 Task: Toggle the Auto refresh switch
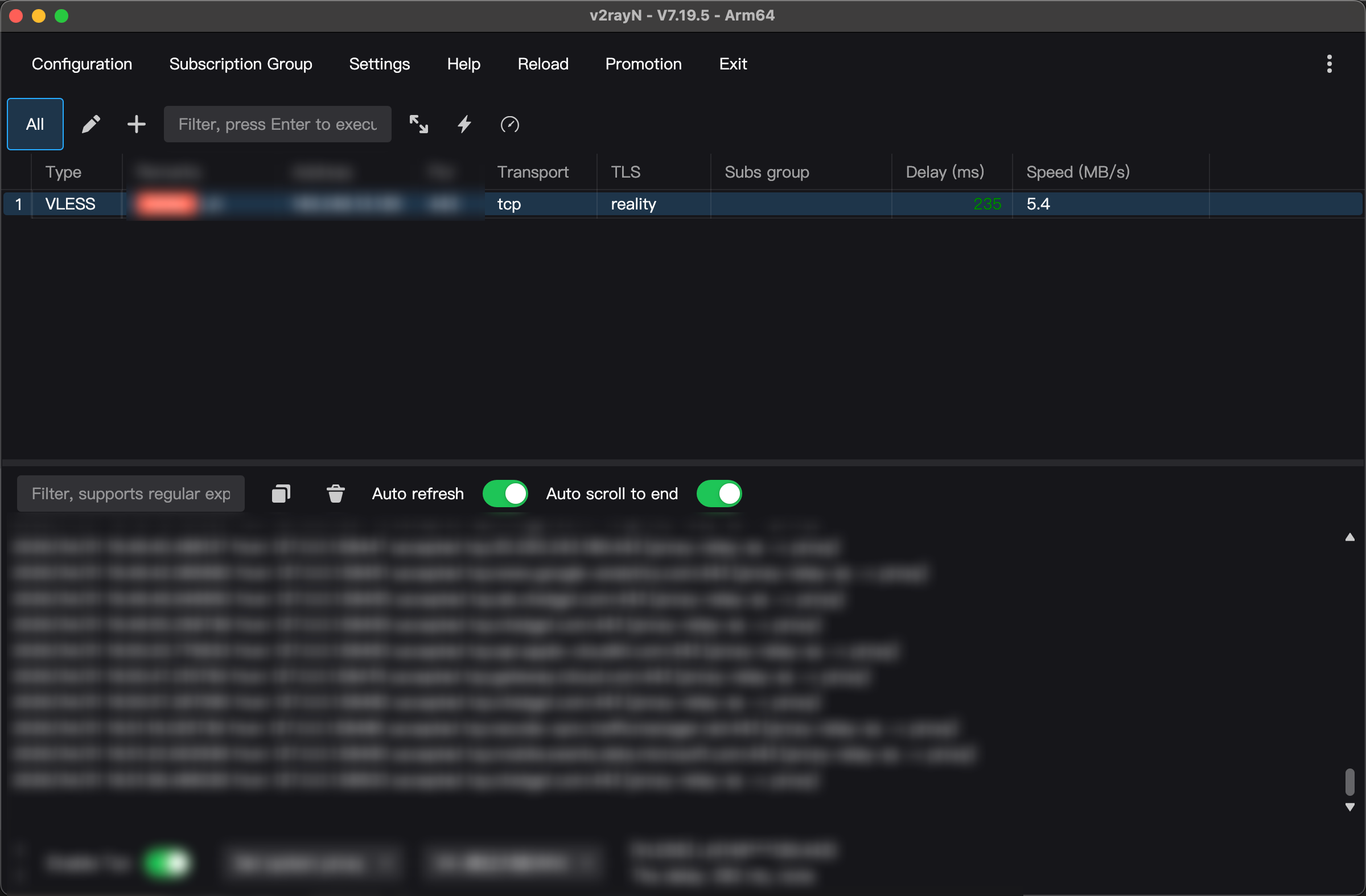click(x=505, y=493)
